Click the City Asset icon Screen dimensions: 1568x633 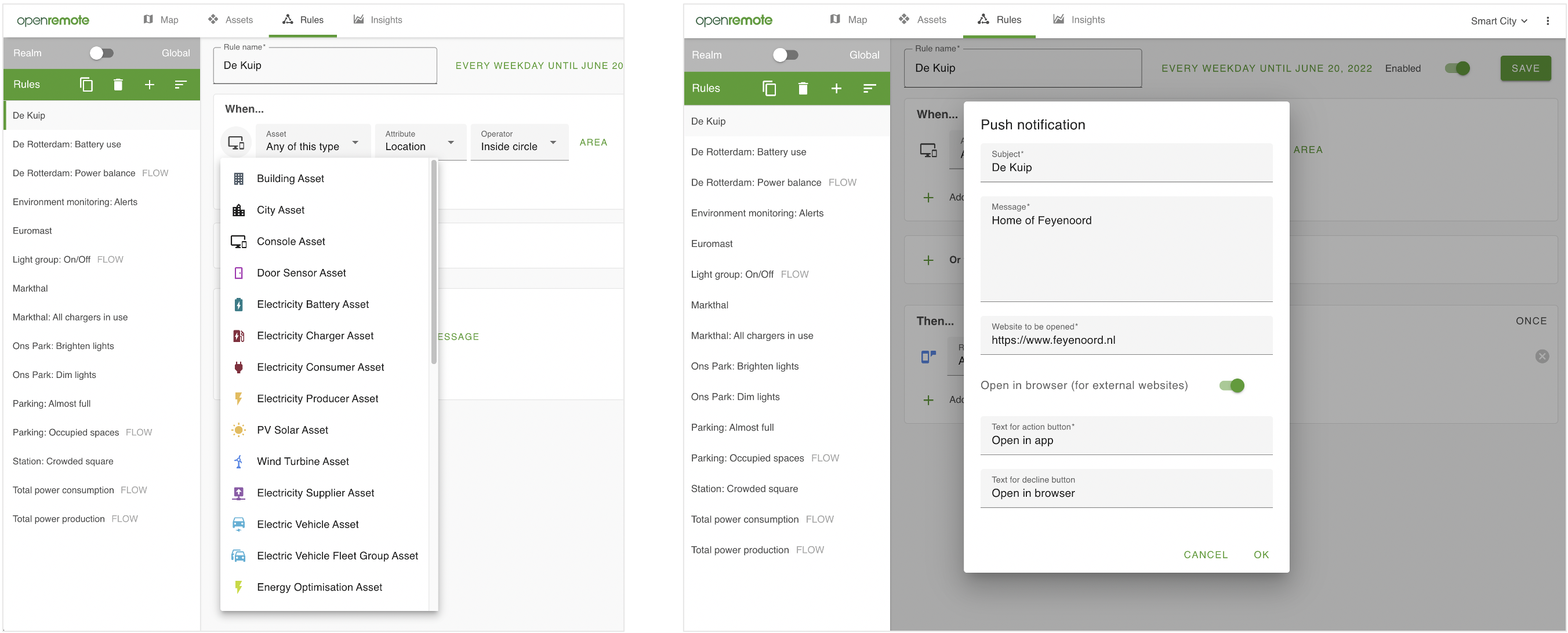238,210
